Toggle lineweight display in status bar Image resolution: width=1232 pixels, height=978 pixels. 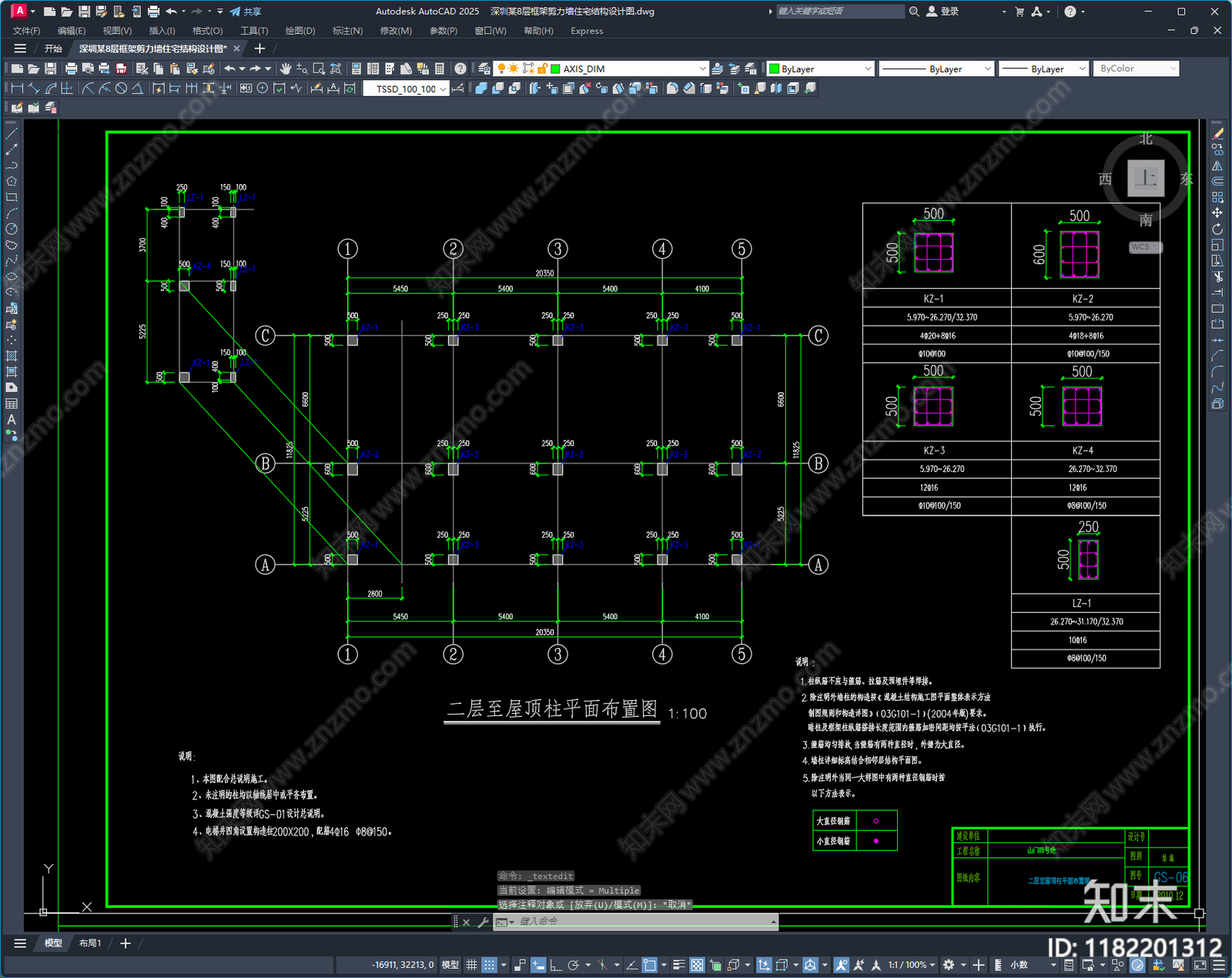679,965
